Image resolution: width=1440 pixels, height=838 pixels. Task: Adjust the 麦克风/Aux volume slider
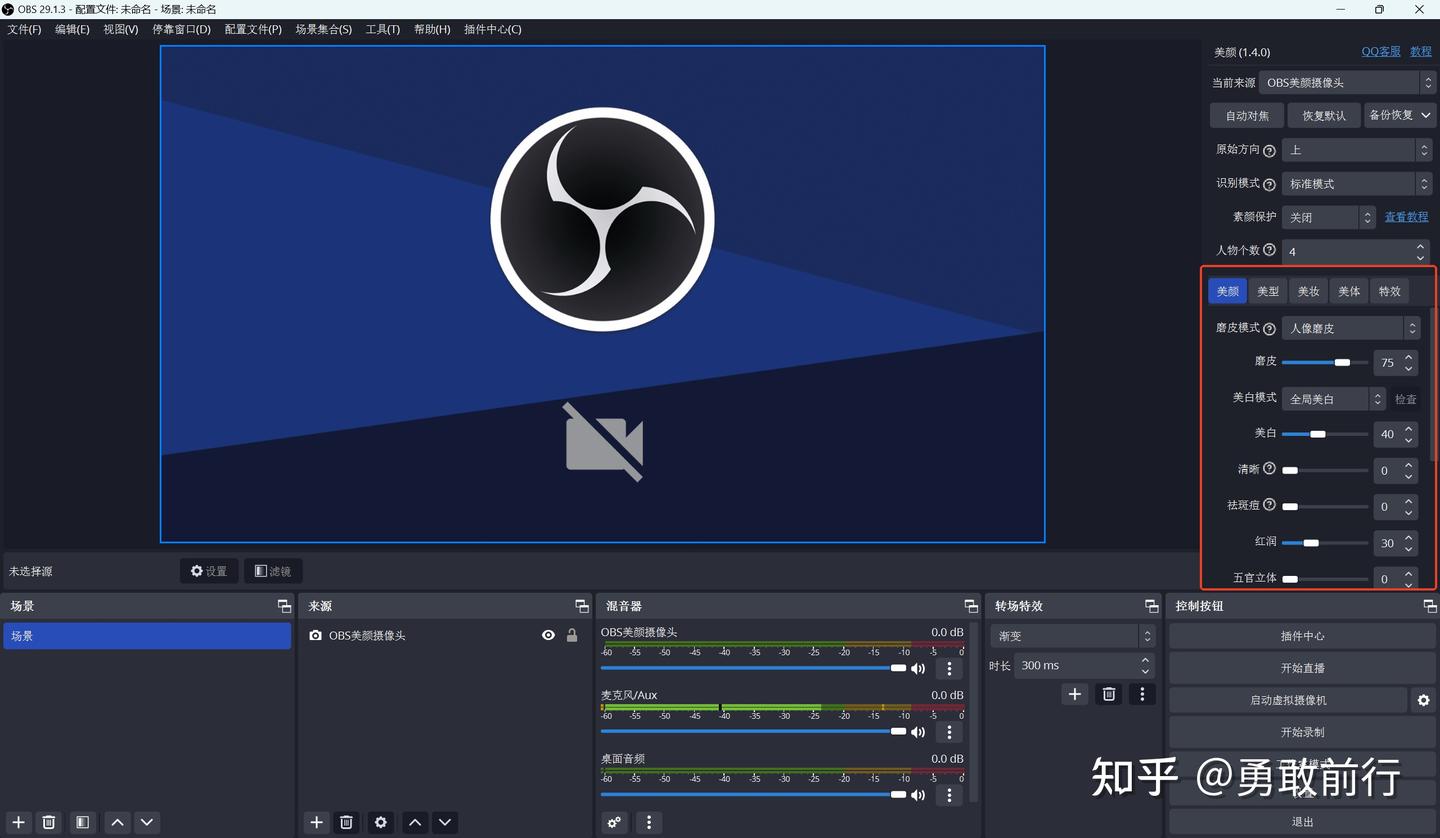point(754,731)
